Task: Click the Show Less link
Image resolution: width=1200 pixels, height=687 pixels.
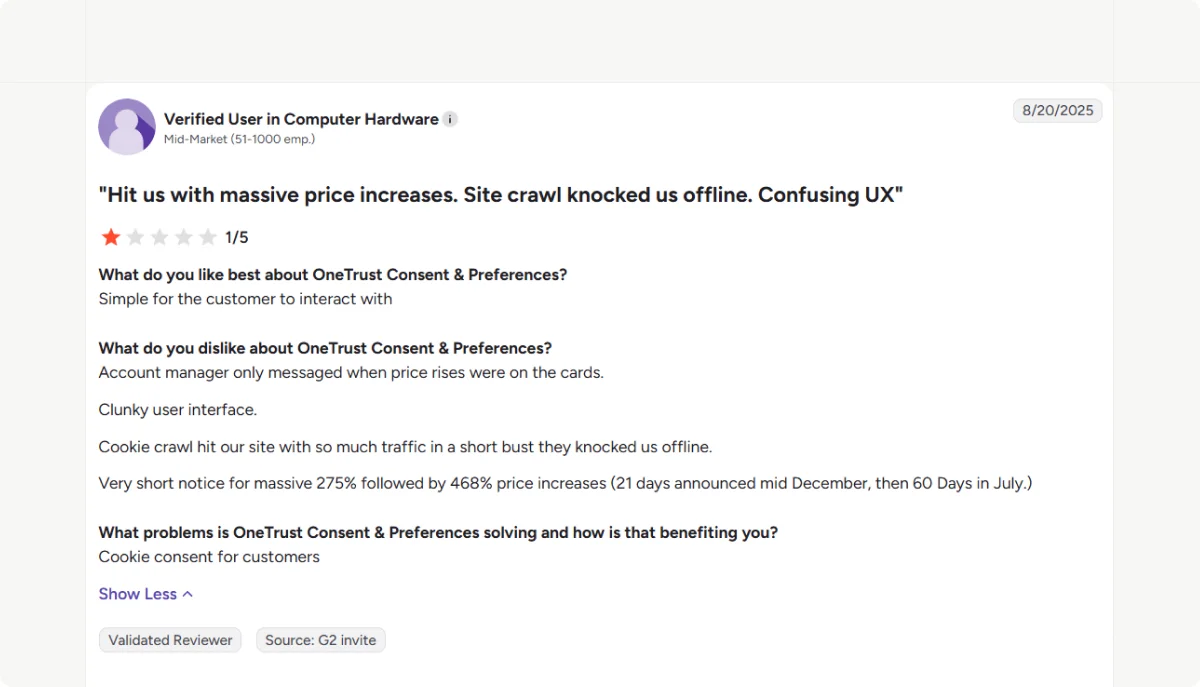Action: pyautogui.click(x=138, y=594)
